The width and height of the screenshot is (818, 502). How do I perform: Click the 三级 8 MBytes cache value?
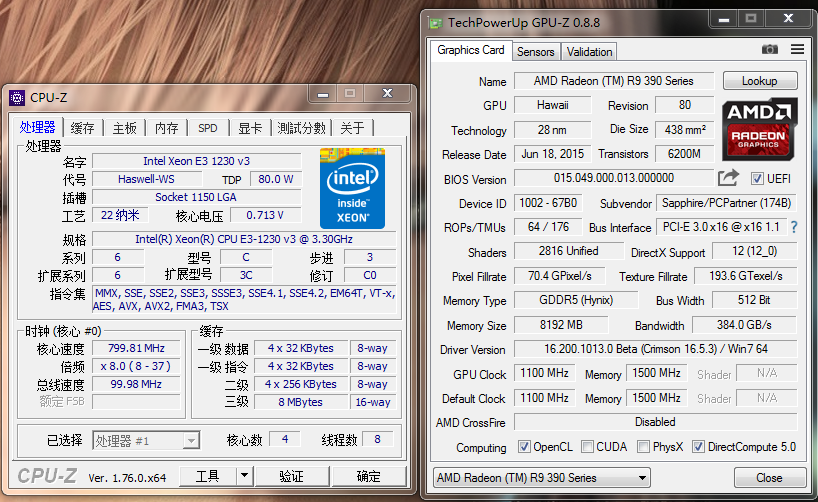click(300, 402)
